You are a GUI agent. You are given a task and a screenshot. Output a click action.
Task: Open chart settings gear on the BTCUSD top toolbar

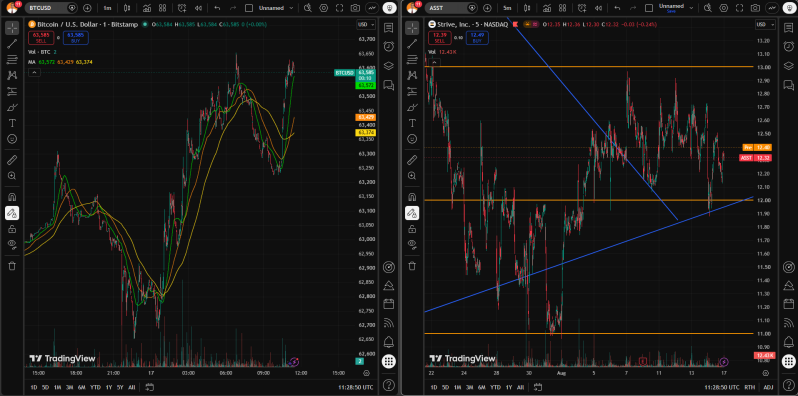pos(323,8)
